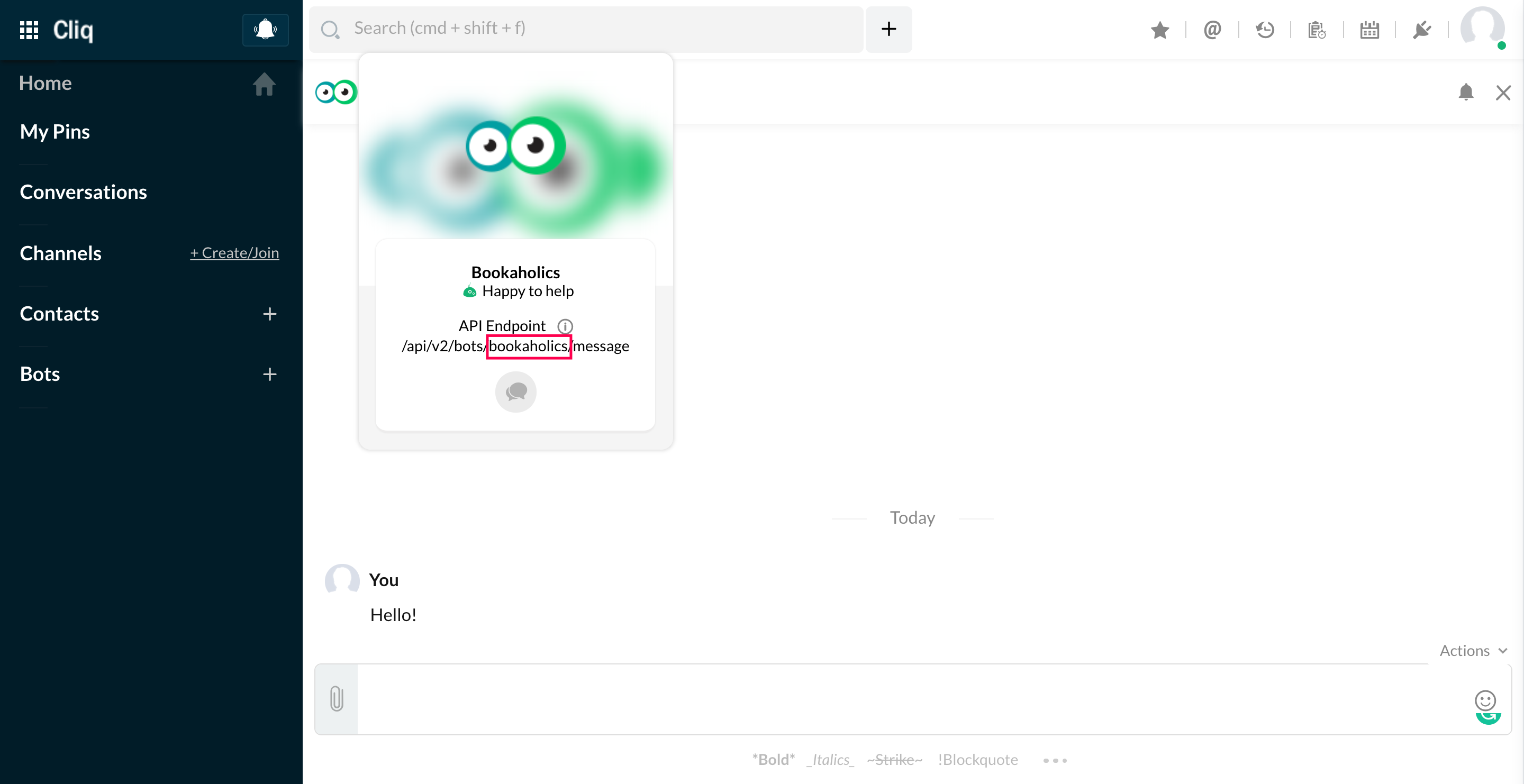Click 'Happy to help' bot status text

528,291
